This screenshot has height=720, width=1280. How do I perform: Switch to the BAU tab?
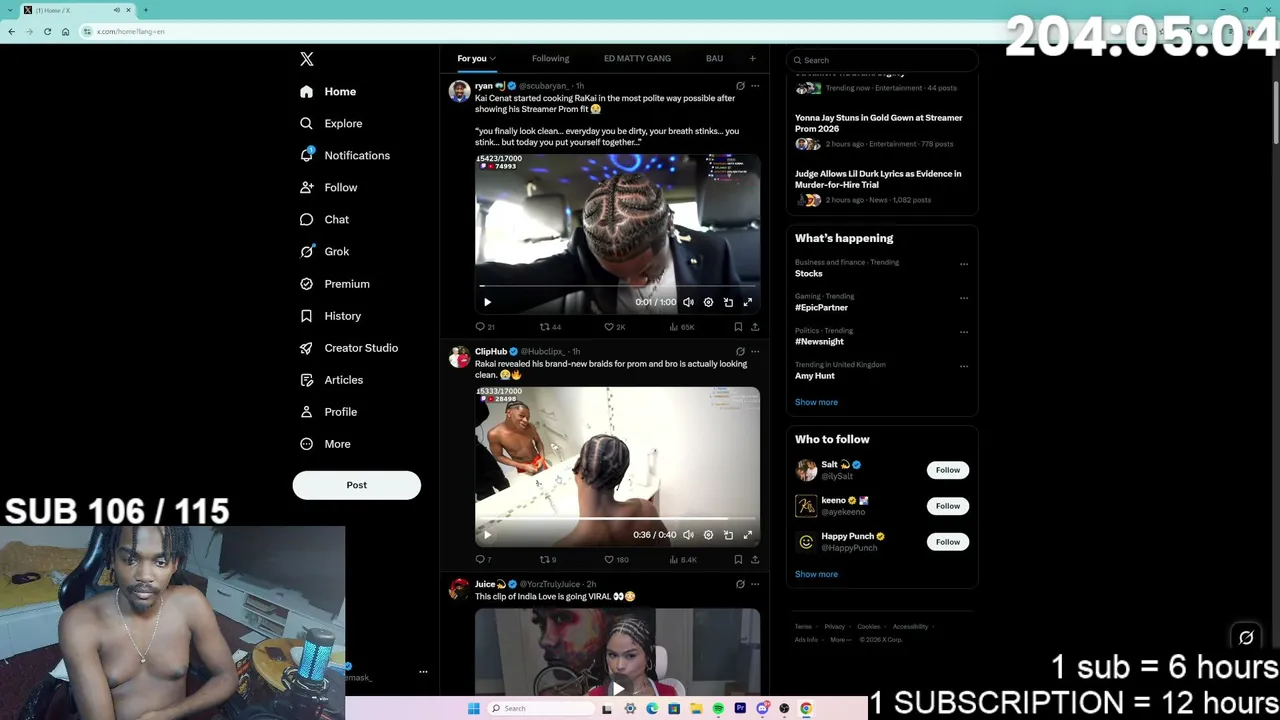714,59
